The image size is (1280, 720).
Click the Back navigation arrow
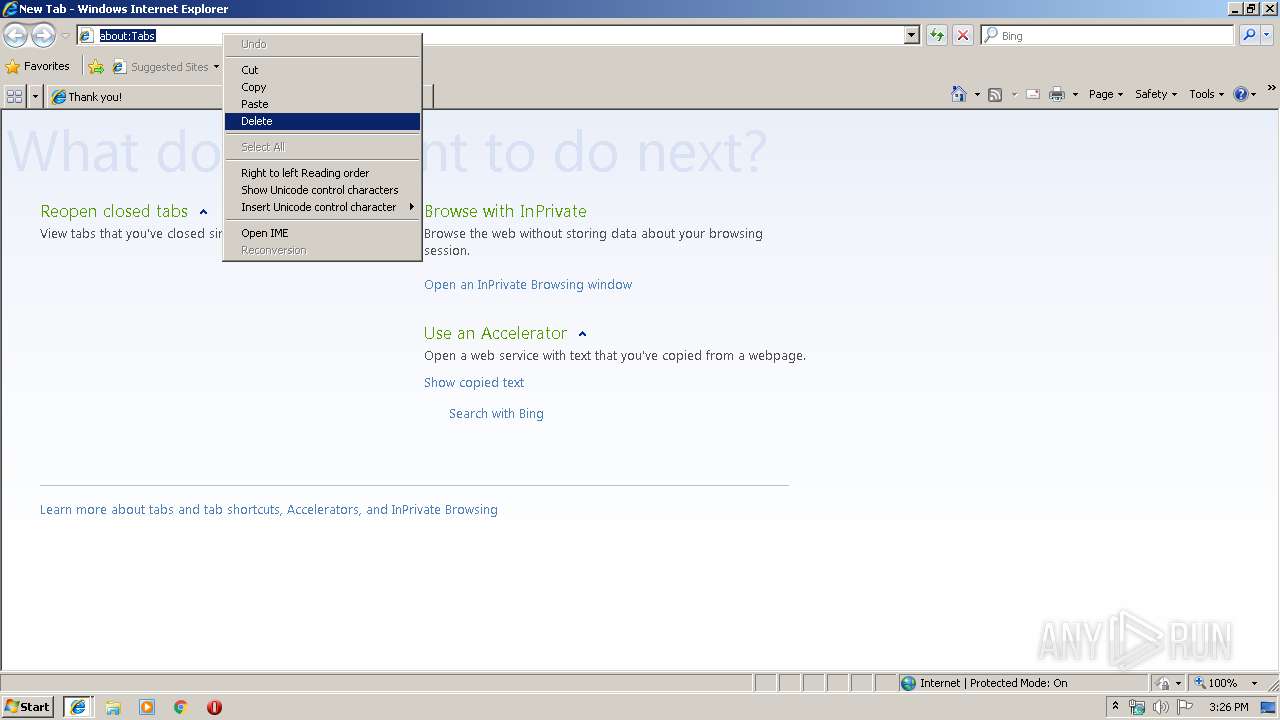[x=15, y=36]
